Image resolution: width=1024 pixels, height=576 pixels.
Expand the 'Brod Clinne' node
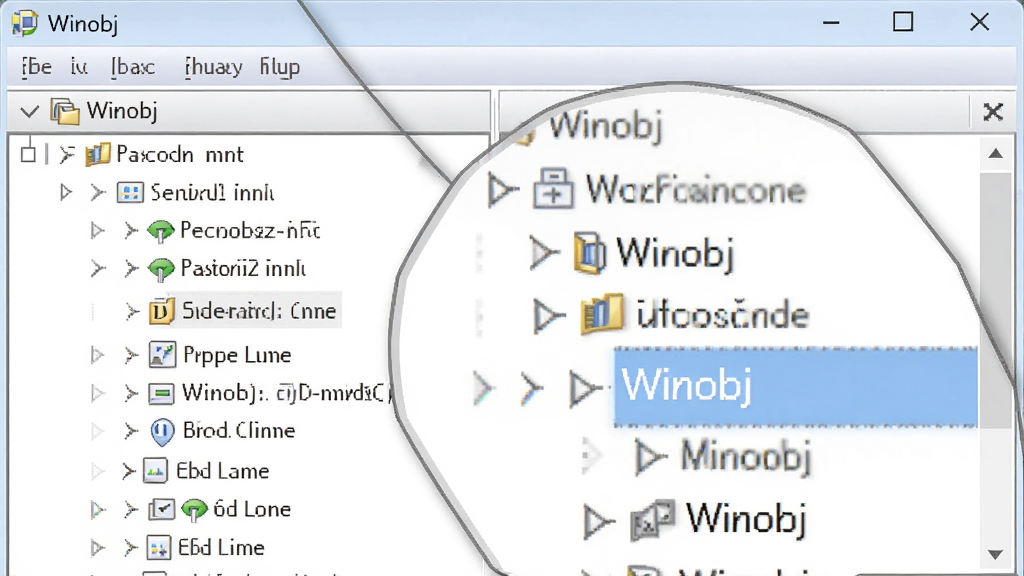[x=97, y=432]
